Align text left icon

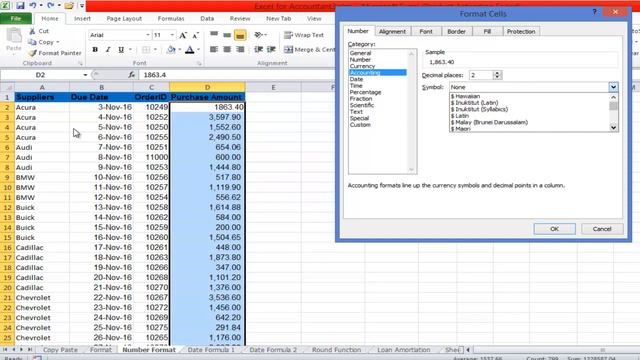pos(214,49)
